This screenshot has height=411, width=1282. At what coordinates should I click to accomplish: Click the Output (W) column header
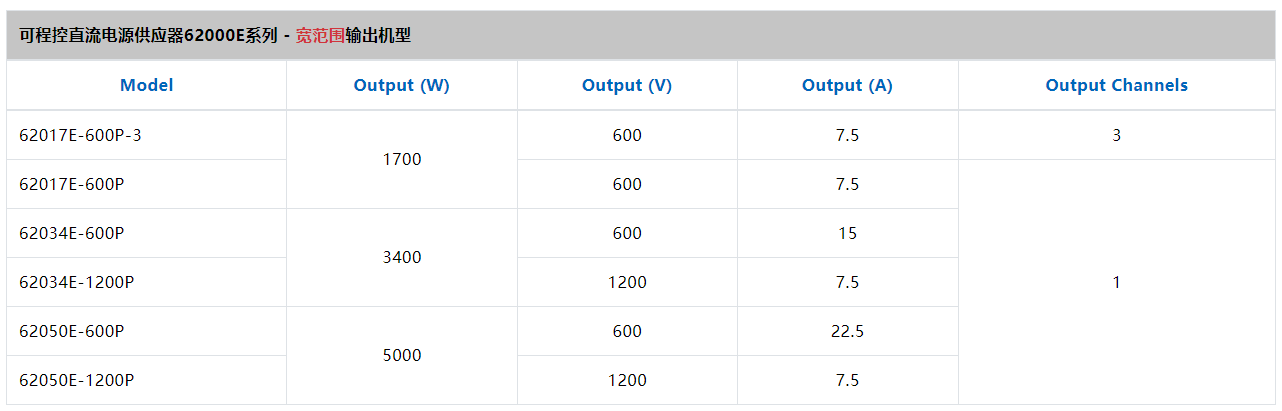coord(402,86)
